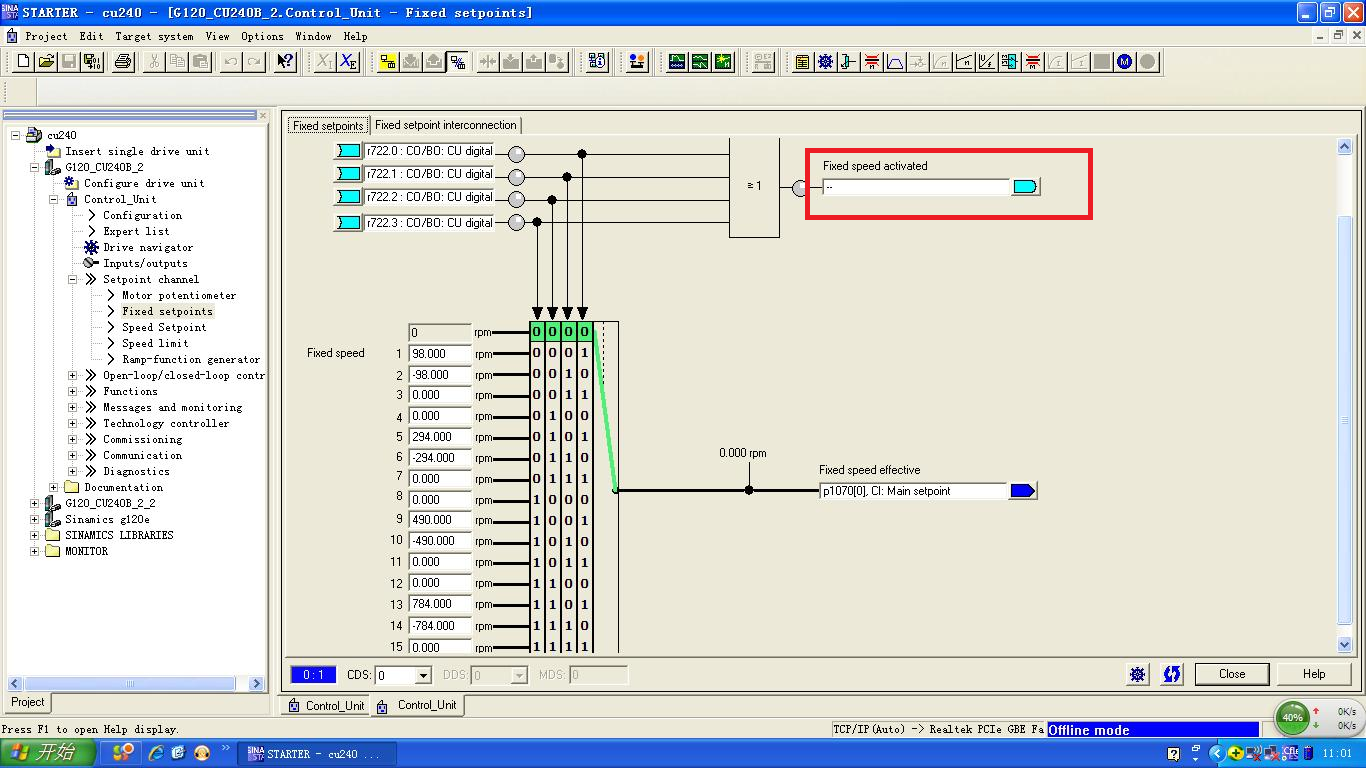Select the Fixed setpoints tab
The height and width of the screenshot is (768, 1366).
(328, 126)
